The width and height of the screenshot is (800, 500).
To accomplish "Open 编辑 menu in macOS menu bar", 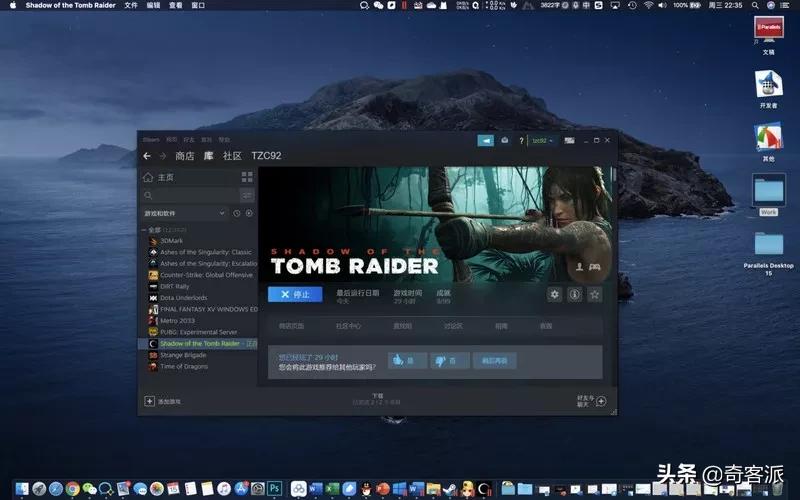I will pos(154,5).
